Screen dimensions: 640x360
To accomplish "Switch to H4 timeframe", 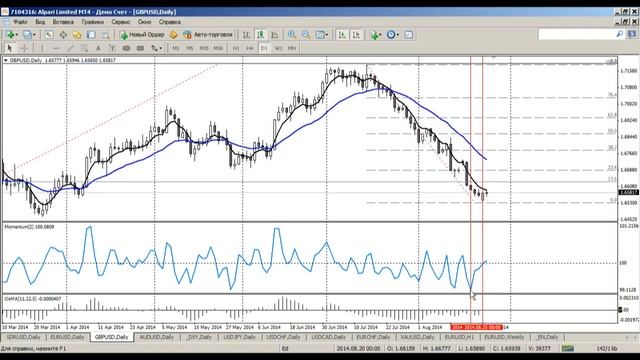I will 250,48.
